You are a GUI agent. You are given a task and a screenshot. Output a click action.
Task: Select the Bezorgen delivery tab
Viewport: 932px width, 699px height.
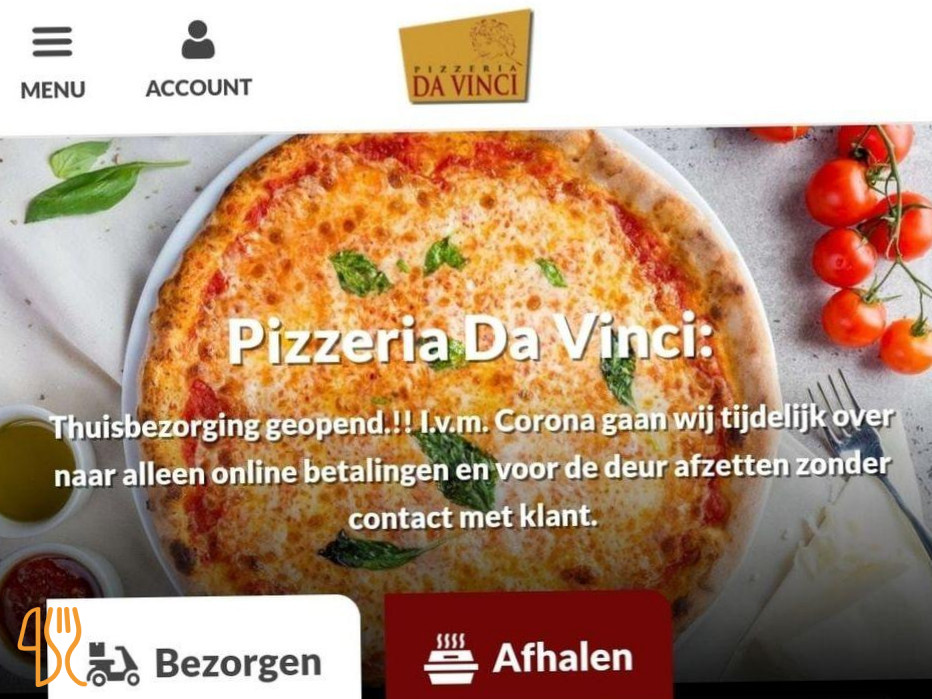click(204, 647)
